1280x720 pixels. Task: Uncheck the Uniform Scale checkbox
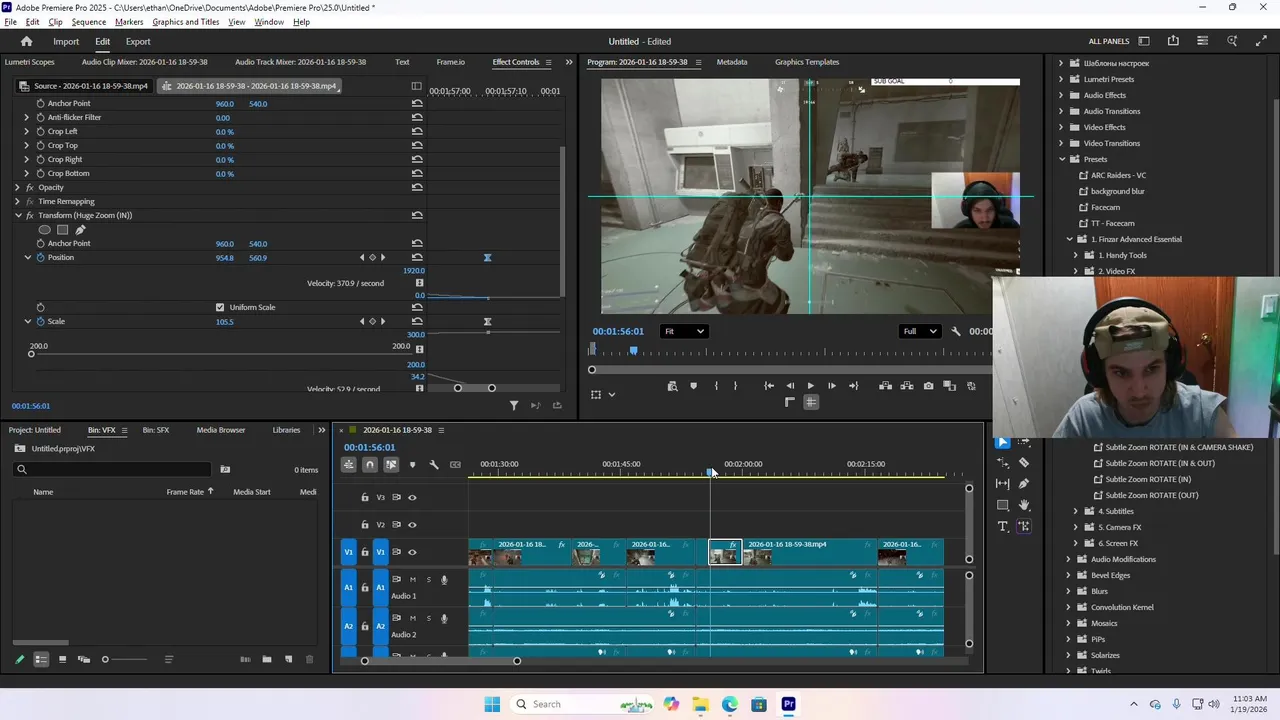pyautogui.click(x=220, y=307)
